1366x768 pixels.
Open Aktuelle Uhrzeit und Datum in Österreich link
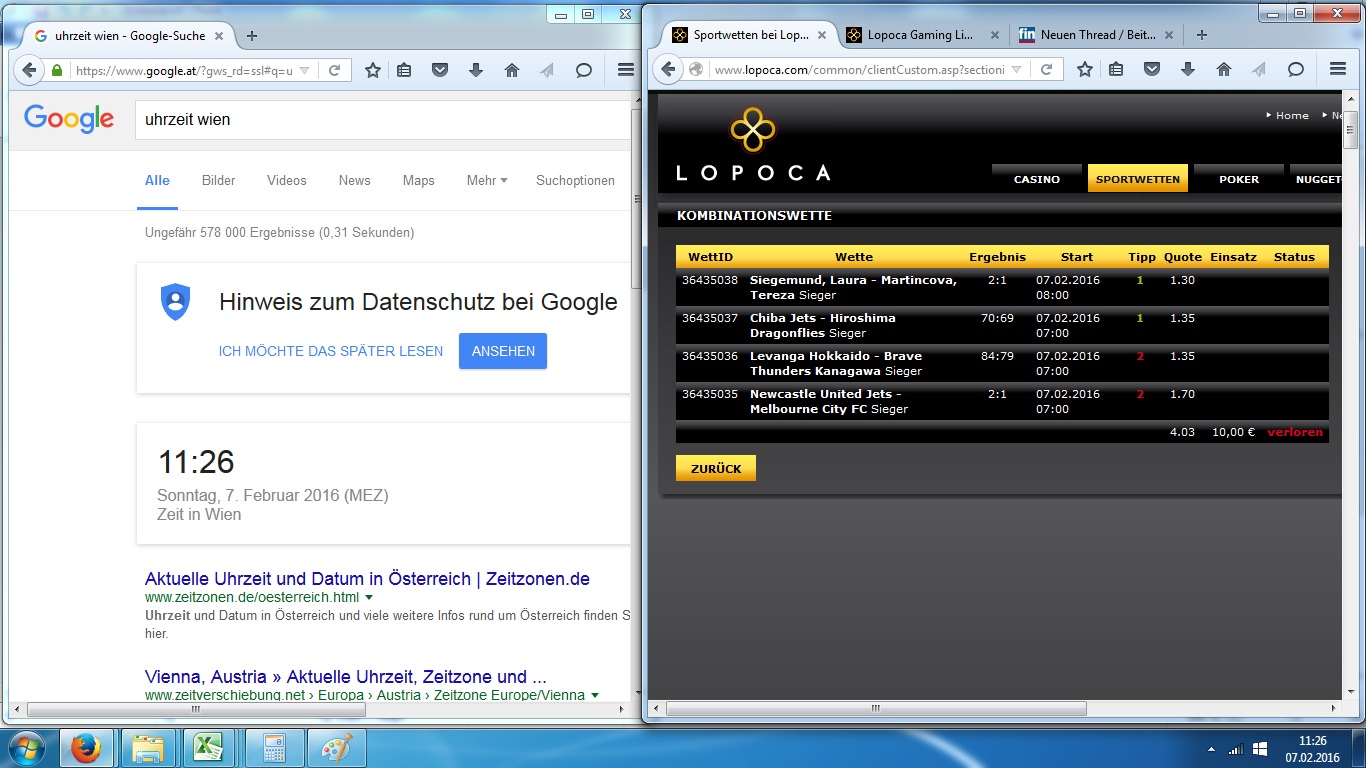point(367,579)
